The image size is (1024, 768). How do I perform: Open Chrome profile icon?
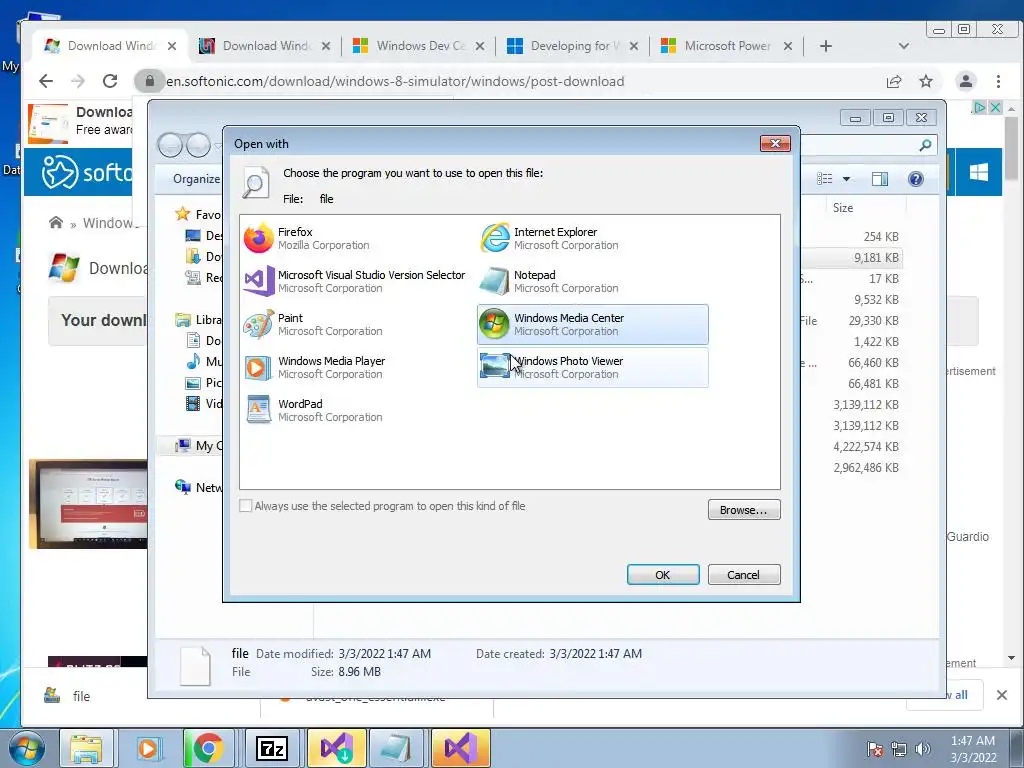click(965, 81)
